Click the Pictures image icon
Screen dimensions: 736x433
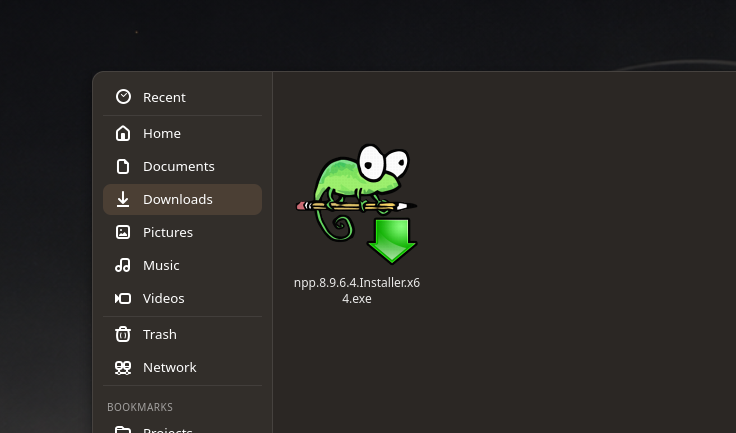pos(123,232)
